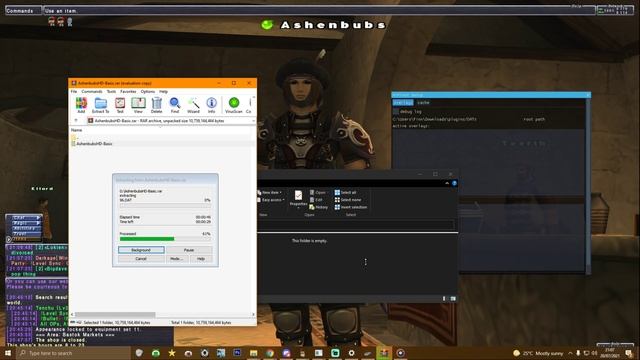640x360 pixels.
Task: Click the Mode... button in extraction dialog
Action: 176,259
